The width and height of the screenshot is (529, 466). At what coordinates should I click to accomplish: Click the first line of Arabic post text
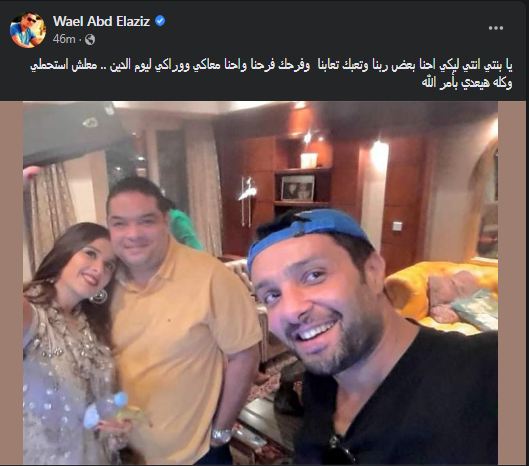pyautogui.click(x=271, y=66)
